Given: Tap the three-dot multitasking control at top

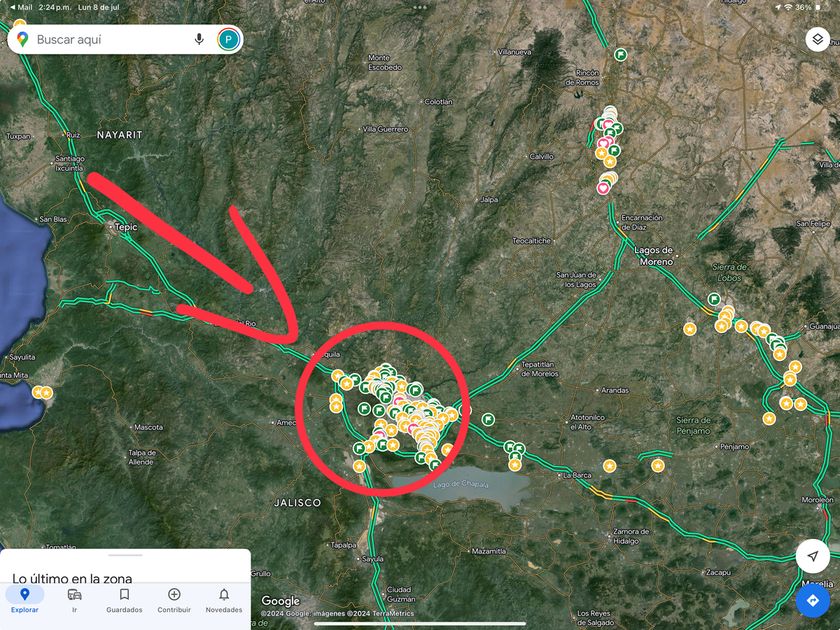Looking at the screenshot, I should [x=420, y=8].
